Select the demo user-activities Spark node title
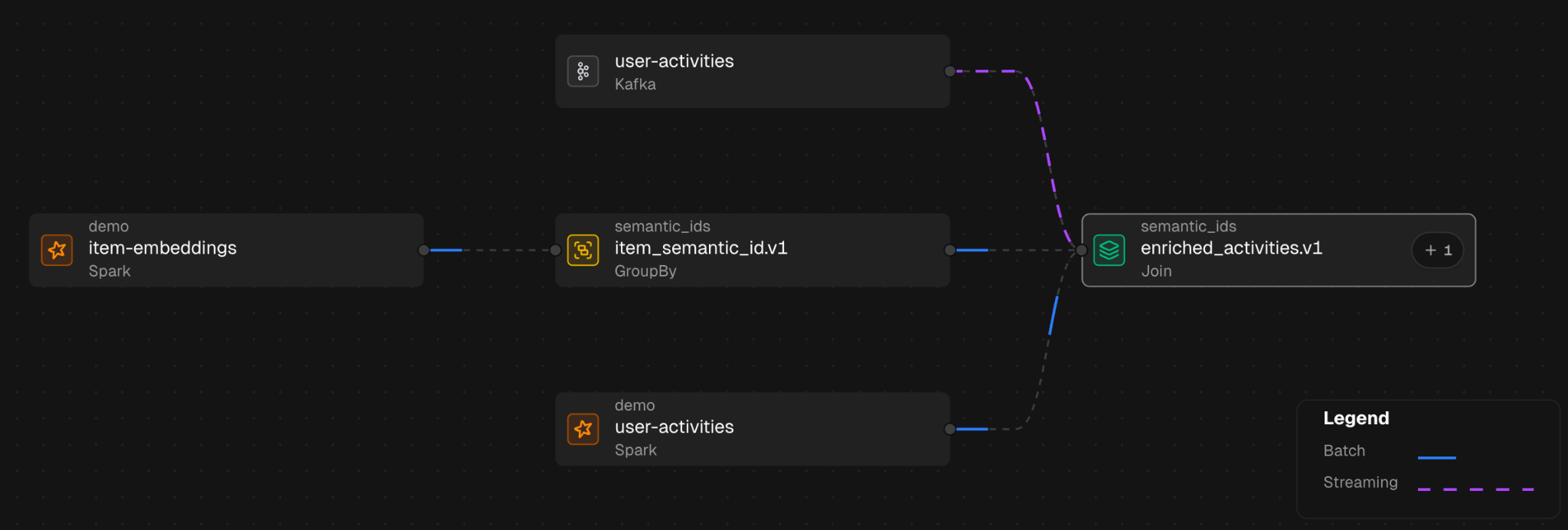 tap(674, 427)
